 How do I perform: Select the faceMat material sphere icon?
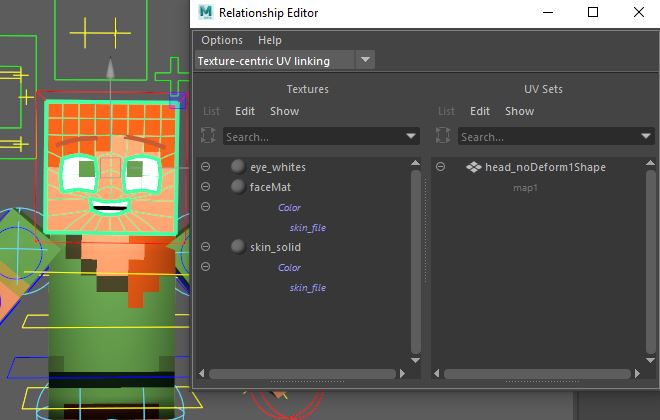pos(238,186)
